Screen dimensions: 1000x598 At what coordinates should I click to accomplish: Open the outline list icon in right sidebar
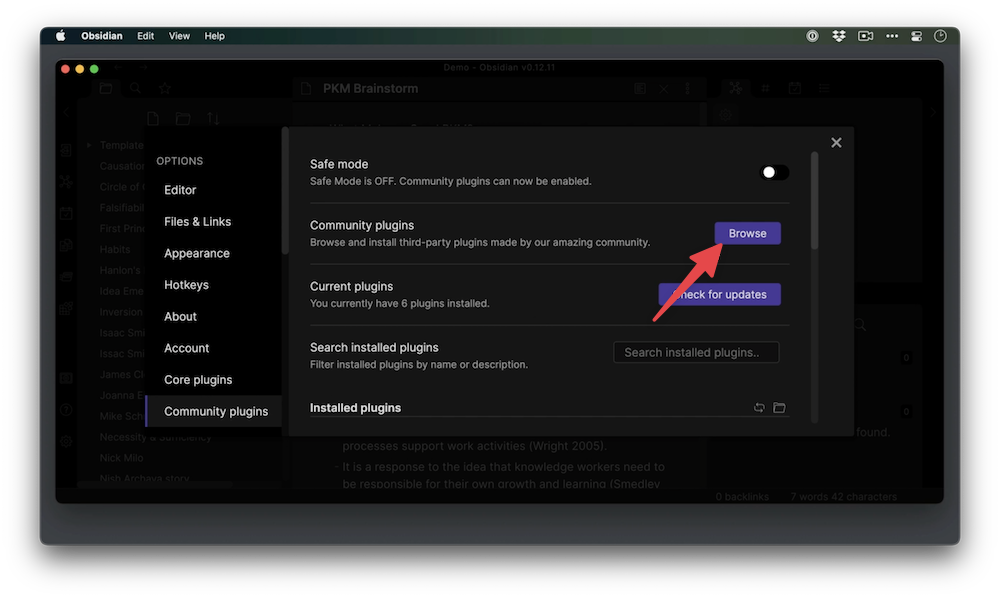coord(824,88)
